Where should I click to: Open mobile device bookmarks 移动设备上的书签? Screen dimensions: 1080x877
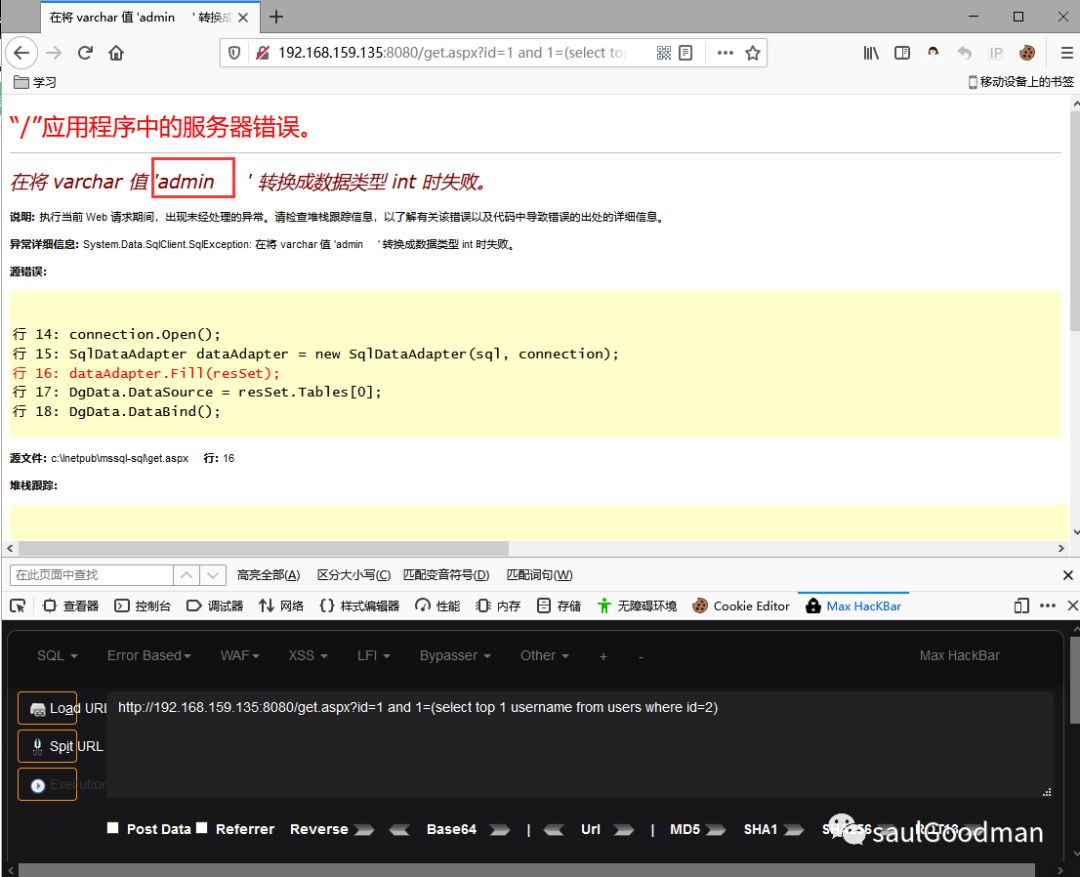coord(1021,82)
